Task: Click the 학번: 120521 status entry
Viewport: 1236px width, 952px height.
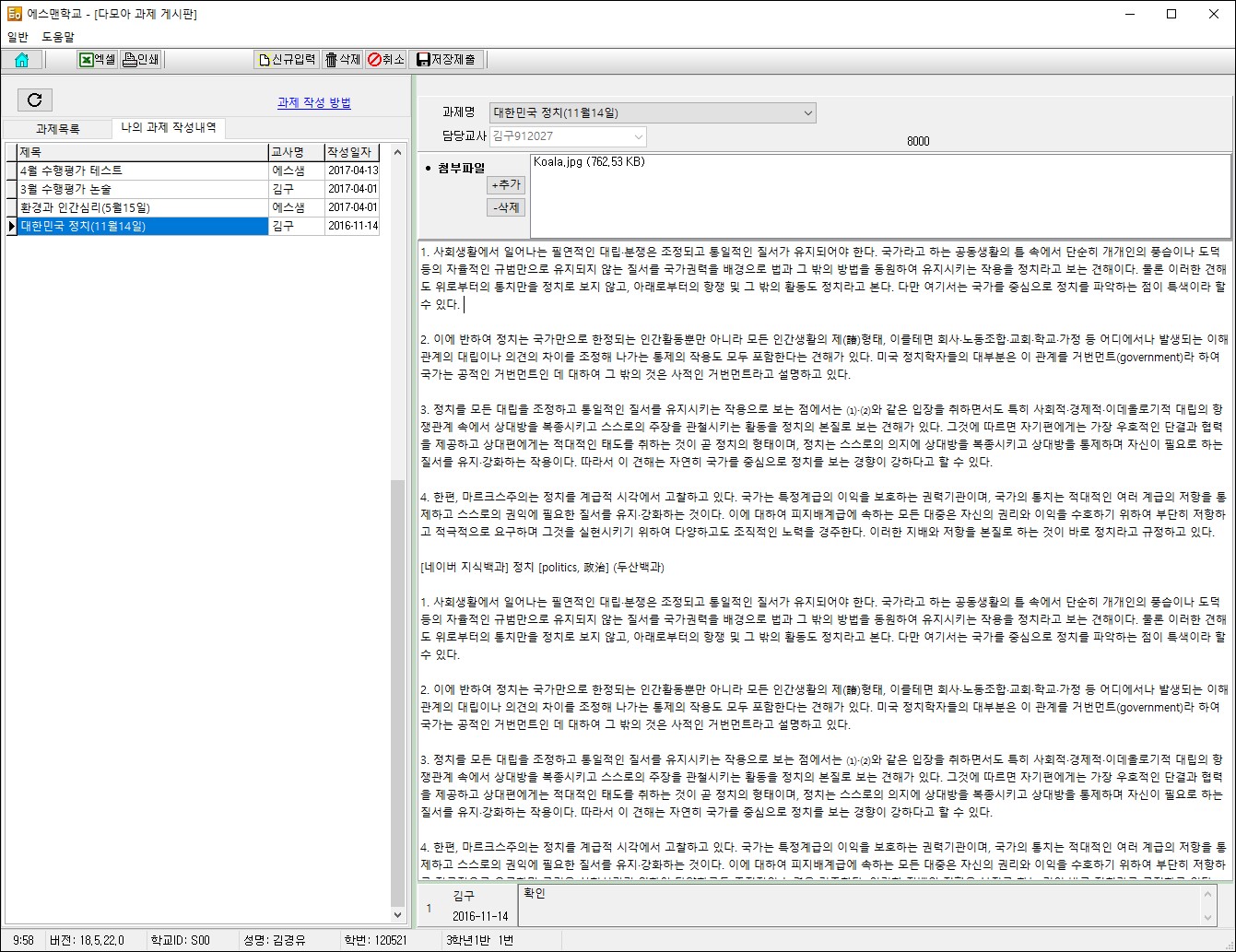Action: (x=376, y=940)
